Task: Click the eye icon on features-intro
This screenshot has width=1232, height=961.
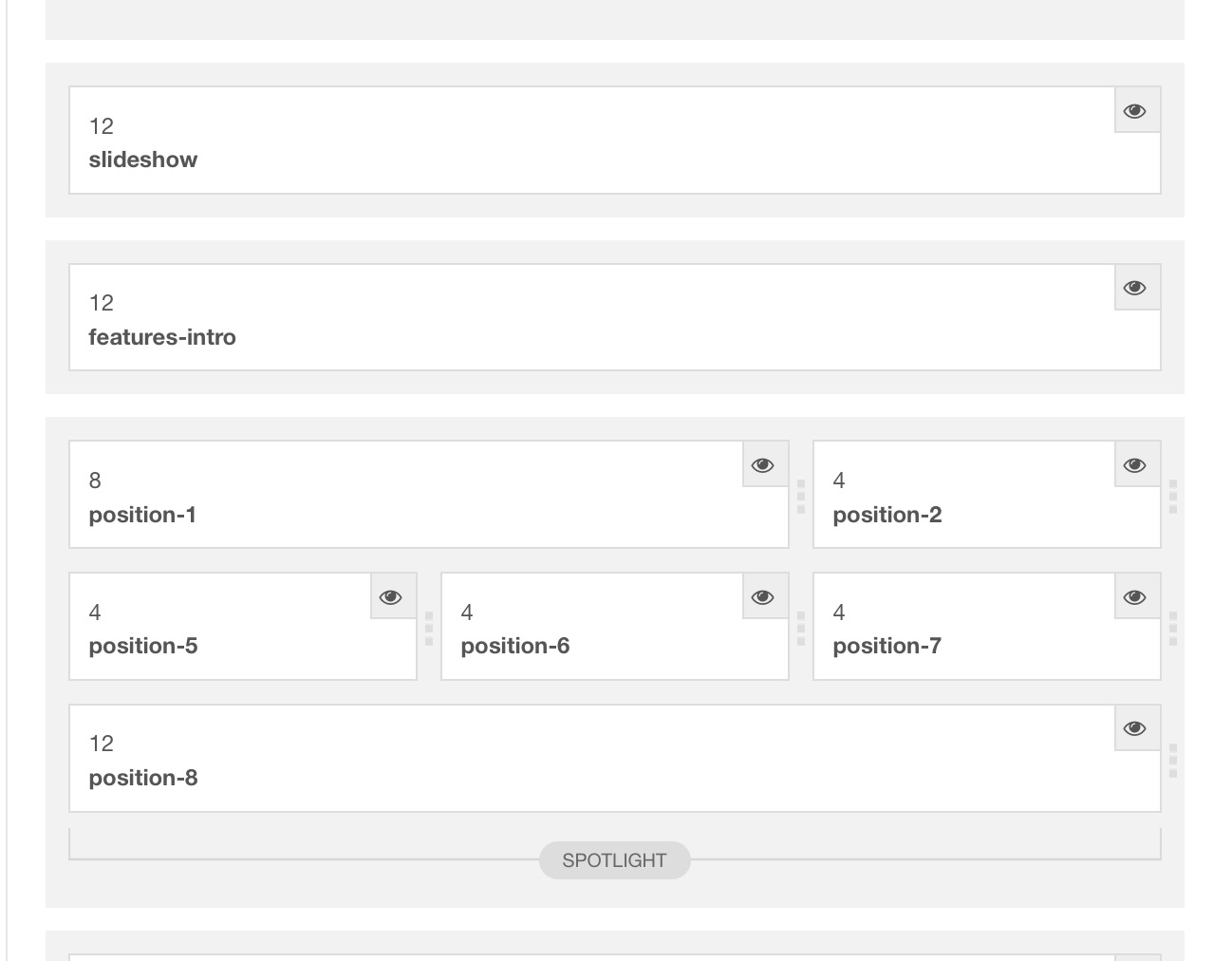Action: pos(1136,287)
